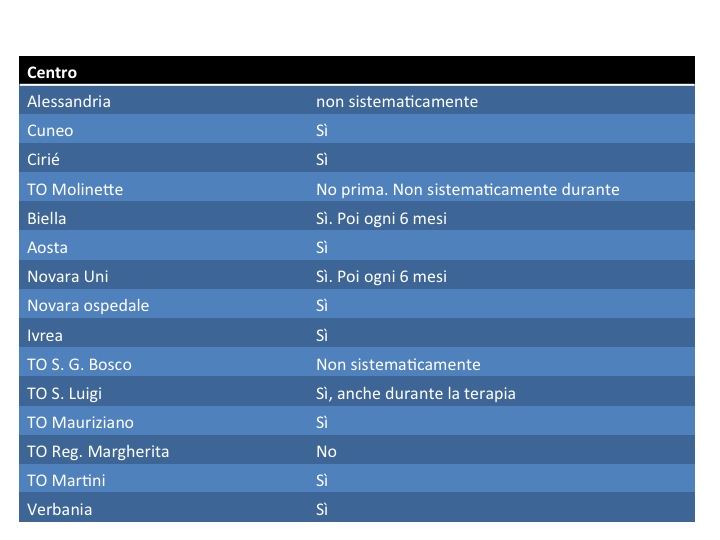This screenshot has height=540, width=720.
Task: Click the TO S. G. Bosco cell
Action: pos(79,364)
